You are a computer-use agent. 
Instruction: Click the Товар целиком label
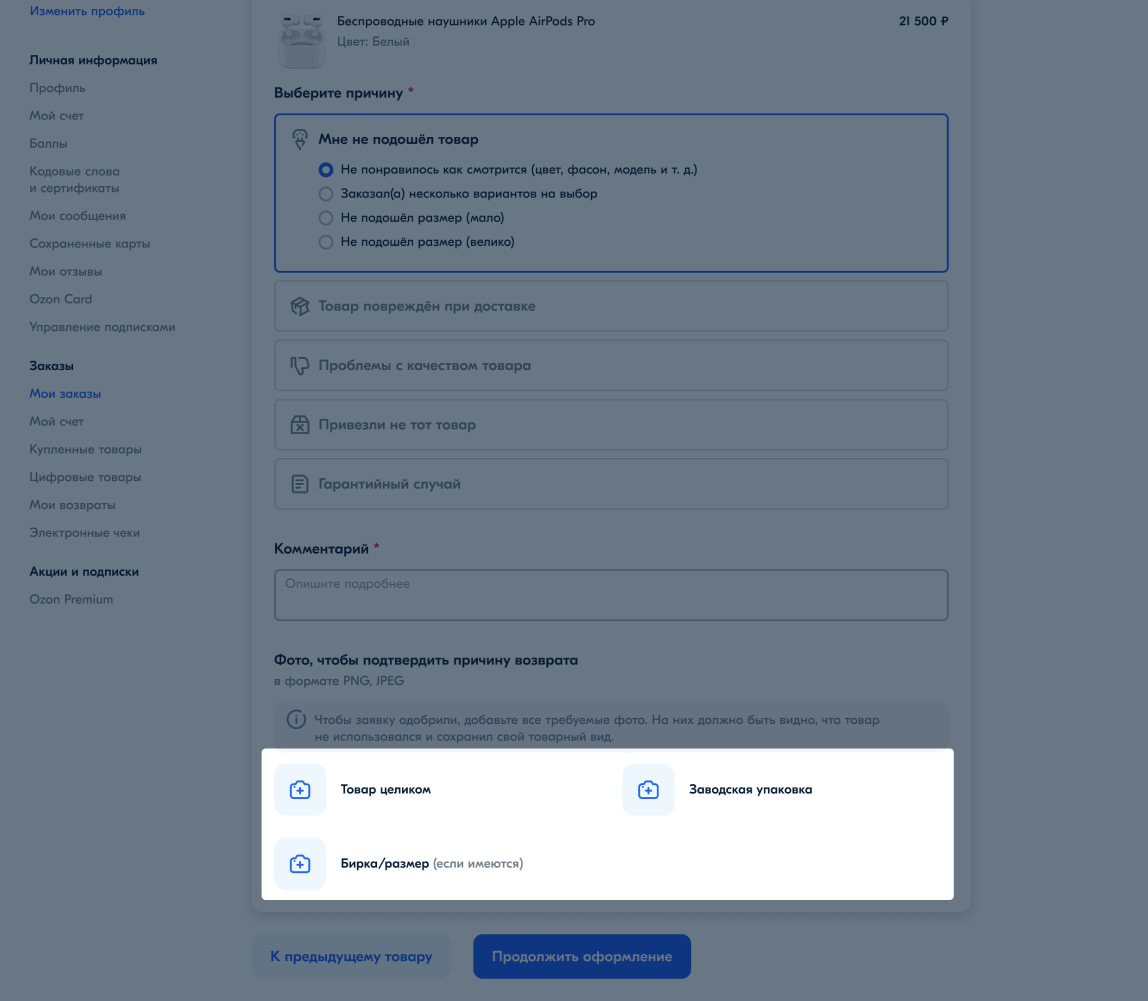(386, 789)
